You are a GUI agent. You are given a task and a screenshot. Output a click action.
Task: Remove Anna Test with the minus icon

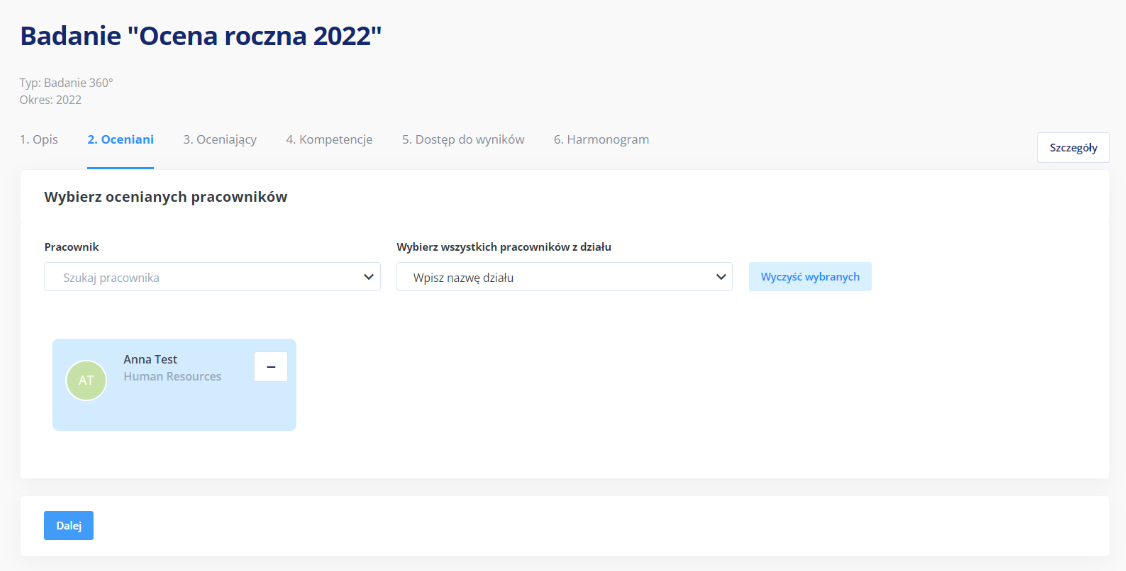(271, 366)
